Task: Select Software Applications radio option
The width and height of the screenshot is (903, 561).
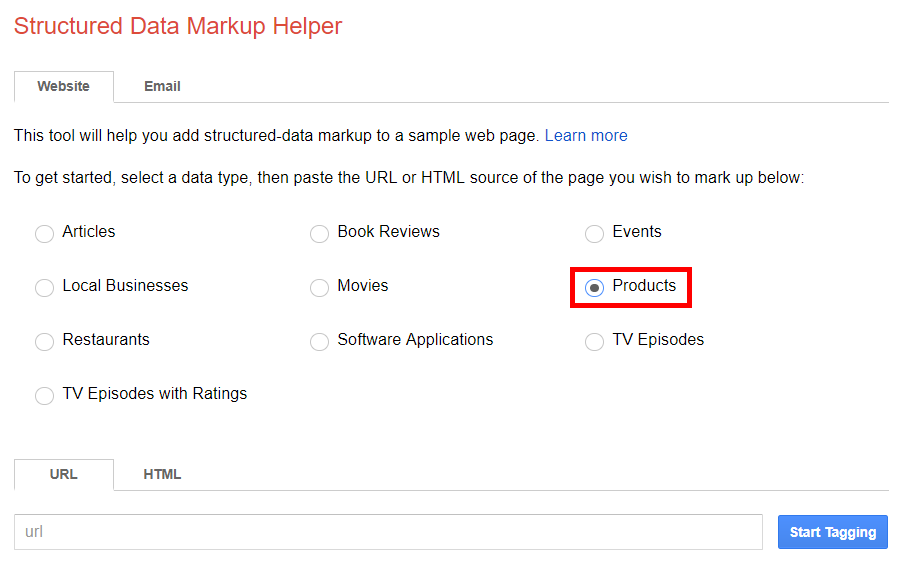Action: tap(320, 342)
